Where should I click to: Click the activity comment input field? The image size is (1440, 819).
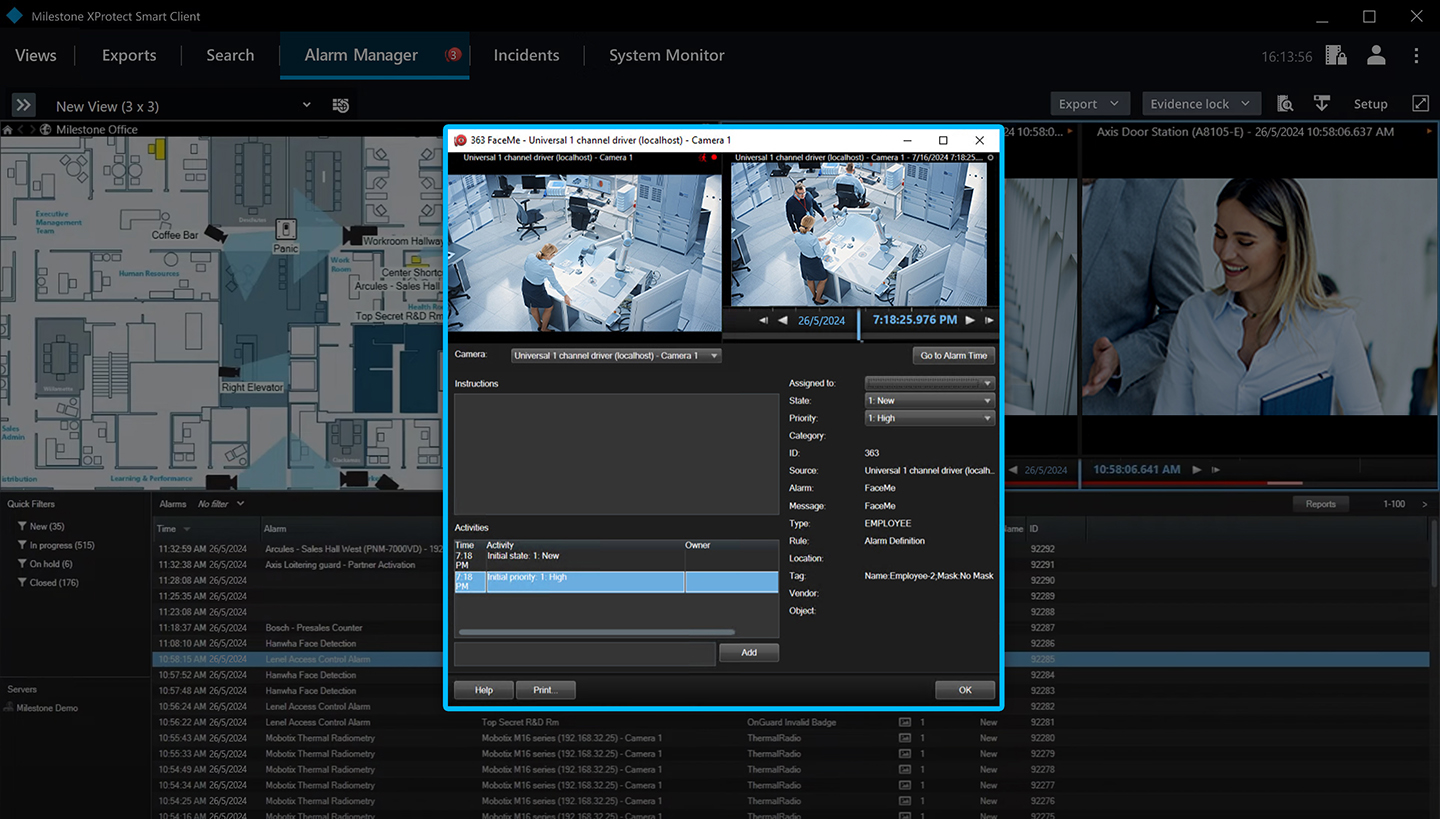(x=584, y=653)
